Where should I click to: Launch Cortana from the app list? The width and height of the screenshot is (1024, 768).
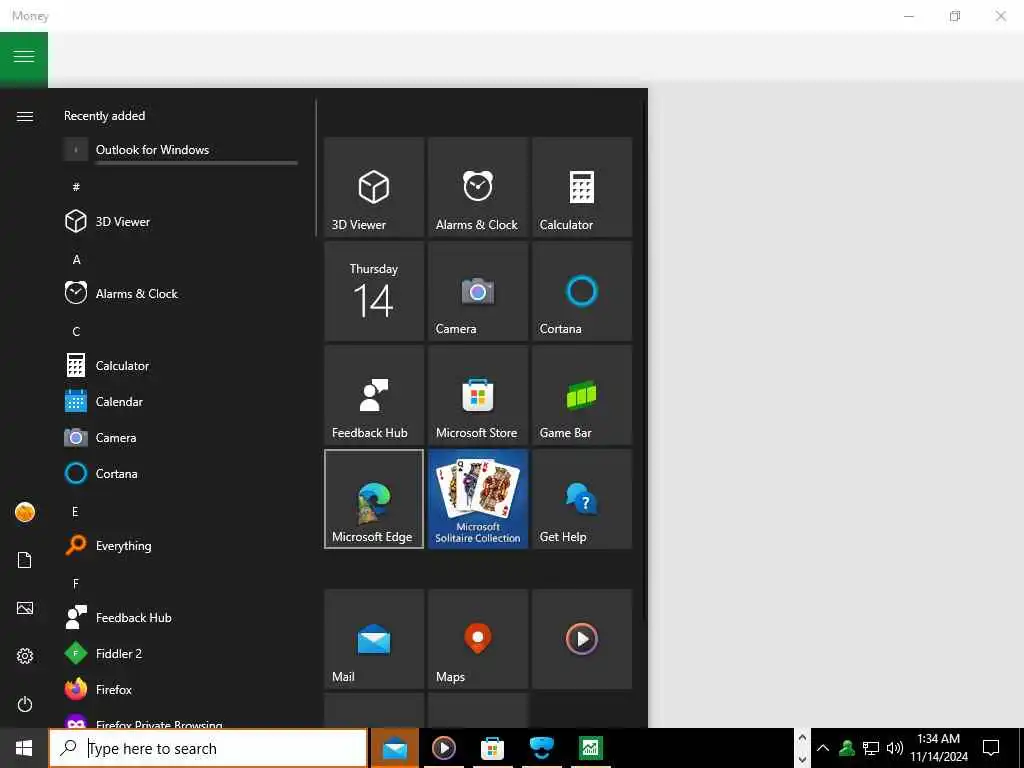[182, 473]
